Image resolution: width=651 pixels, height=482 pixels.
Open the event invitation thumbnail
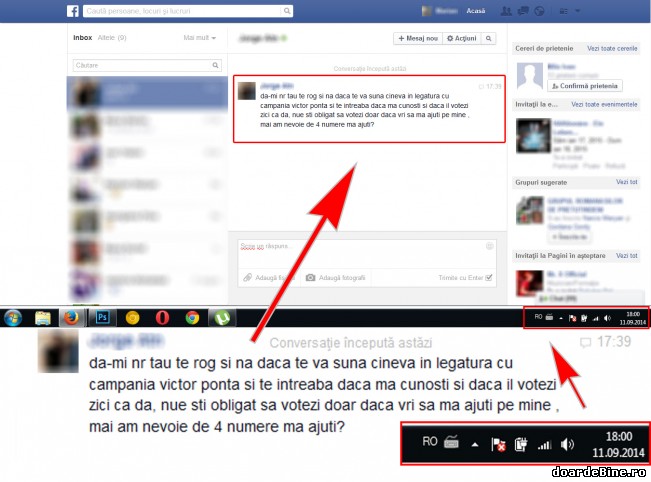533,136
